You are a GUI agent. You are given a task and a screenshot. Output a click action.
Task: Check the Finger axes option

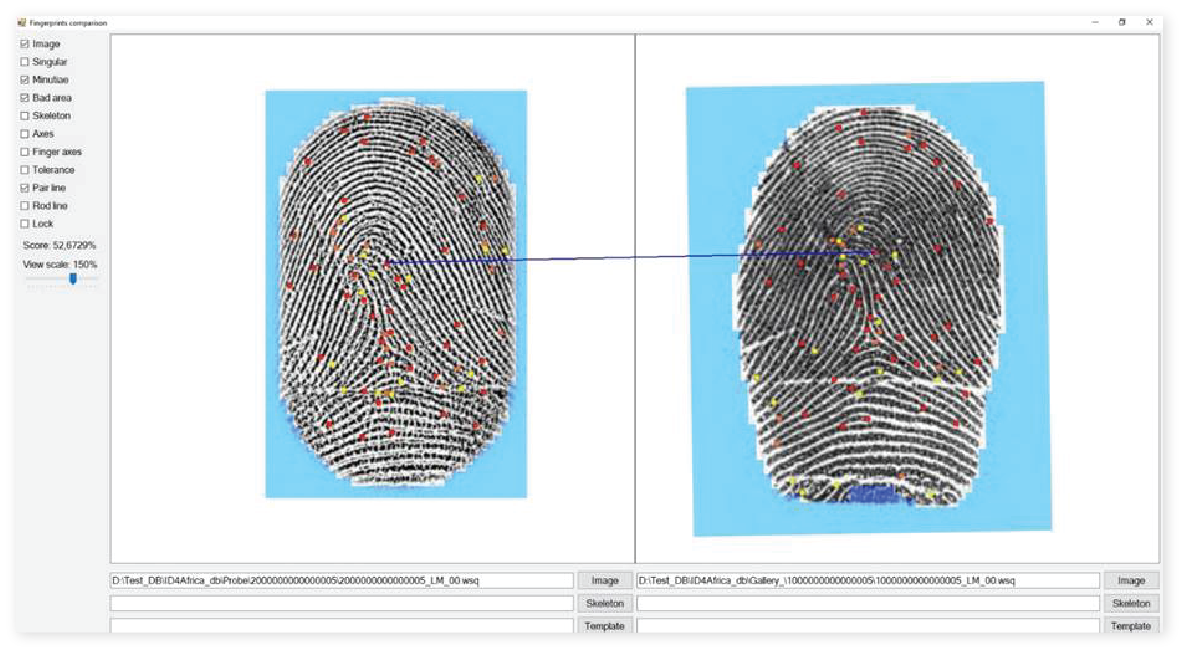click(x=25, y=152)
